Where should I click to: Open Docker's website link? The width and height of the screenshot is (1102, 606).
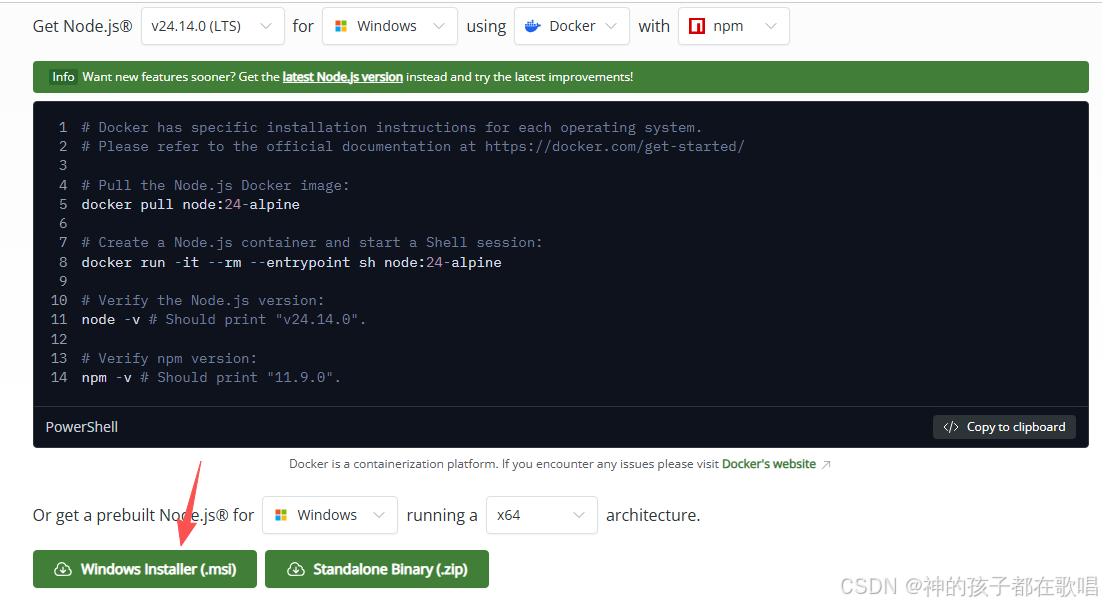click(769, 463)
